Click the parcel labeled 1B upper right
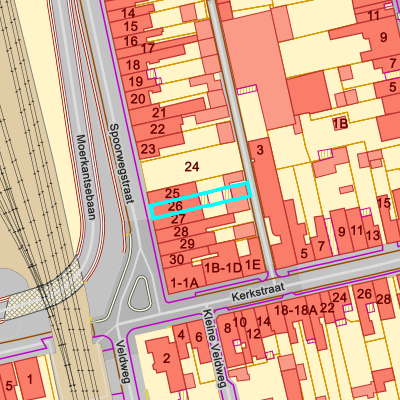The height and width of the screenshot is (400, 400). 340,124
